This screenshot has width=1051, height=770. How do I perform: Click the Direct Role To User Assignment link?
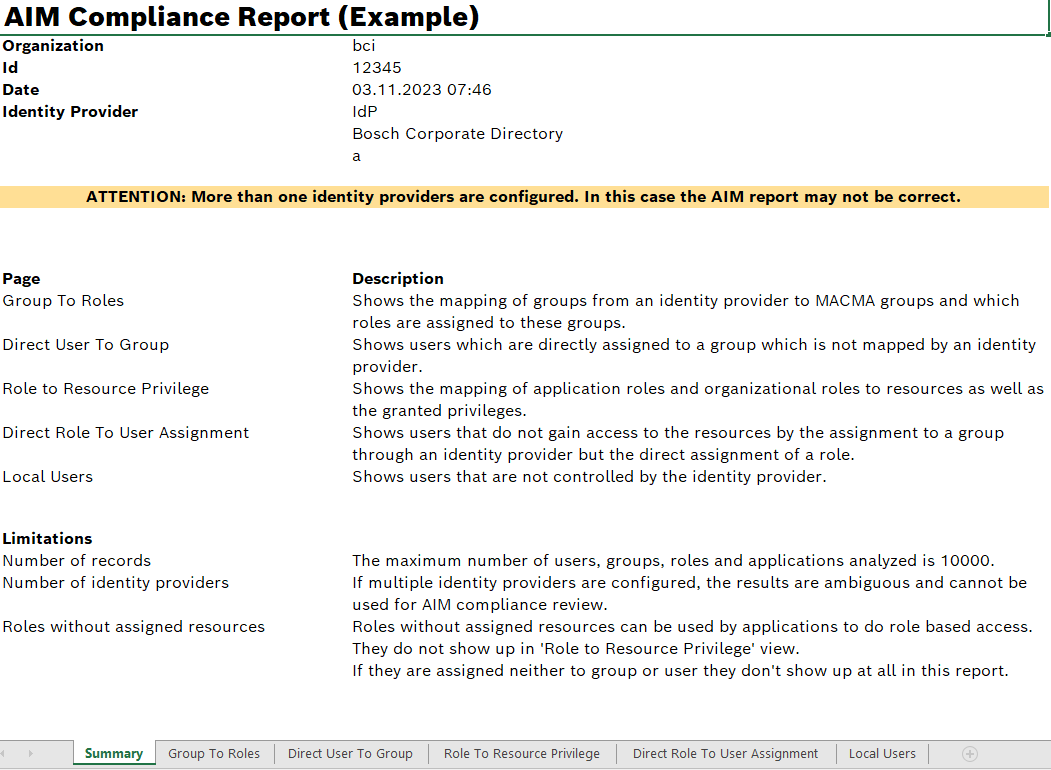click(x=125, y=432)
